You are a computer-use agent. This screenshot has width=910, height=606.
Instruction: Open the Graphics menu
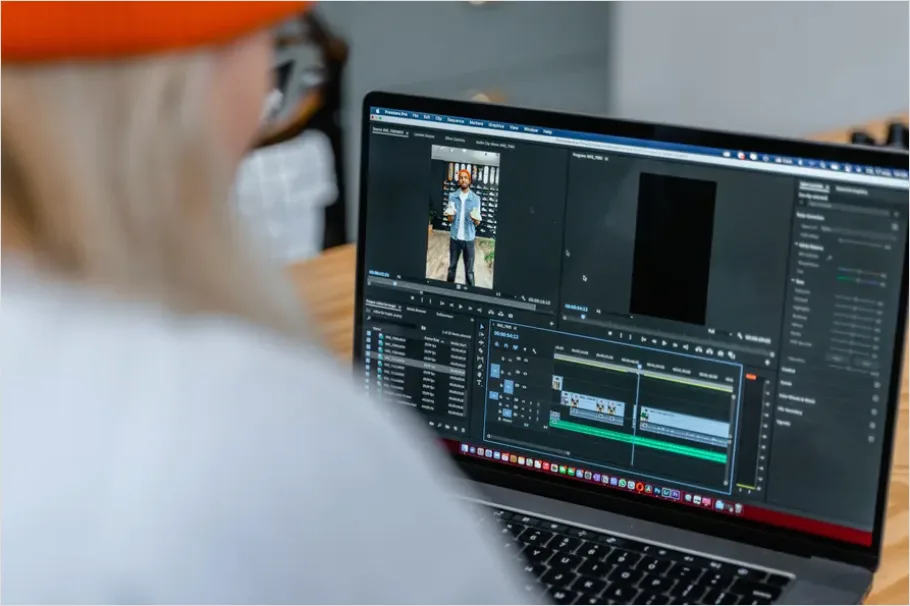point(496,125)
